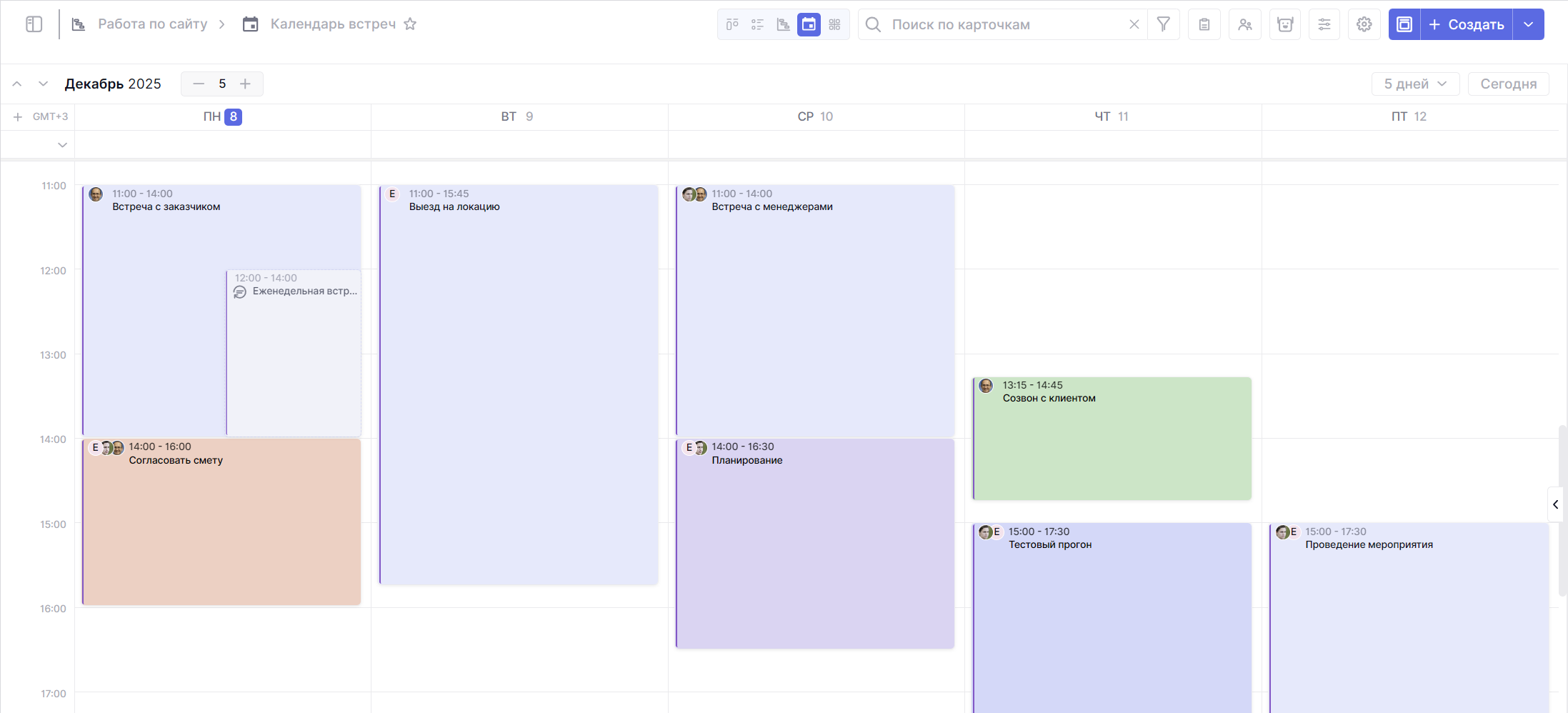The height and width of the screenshot is (713, 1568).
Task: Switch to the list view icon
Action: point(757,24)
